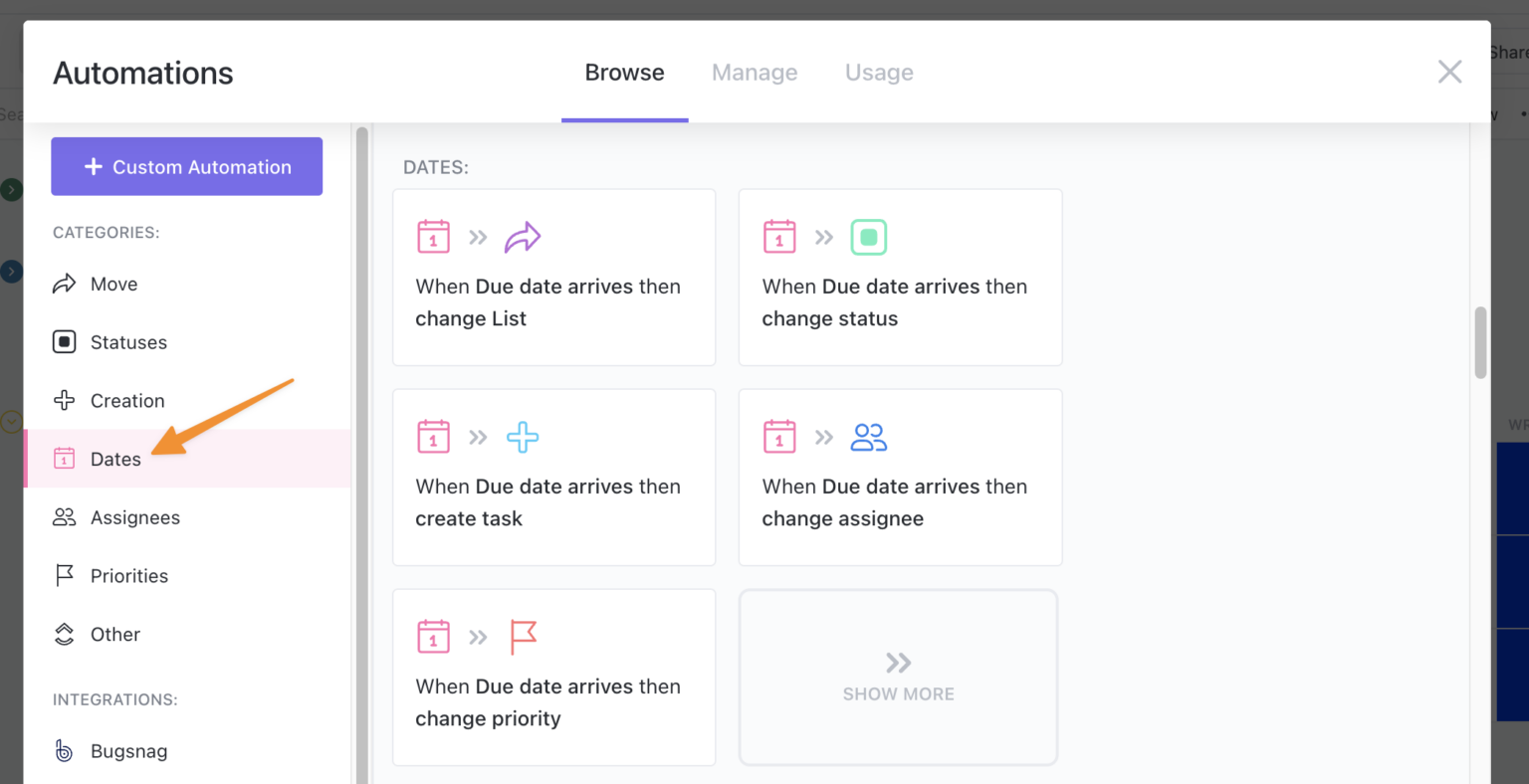Select the Browse tab
This screenshot has width=1529, height=784.
tap(624, 72)
